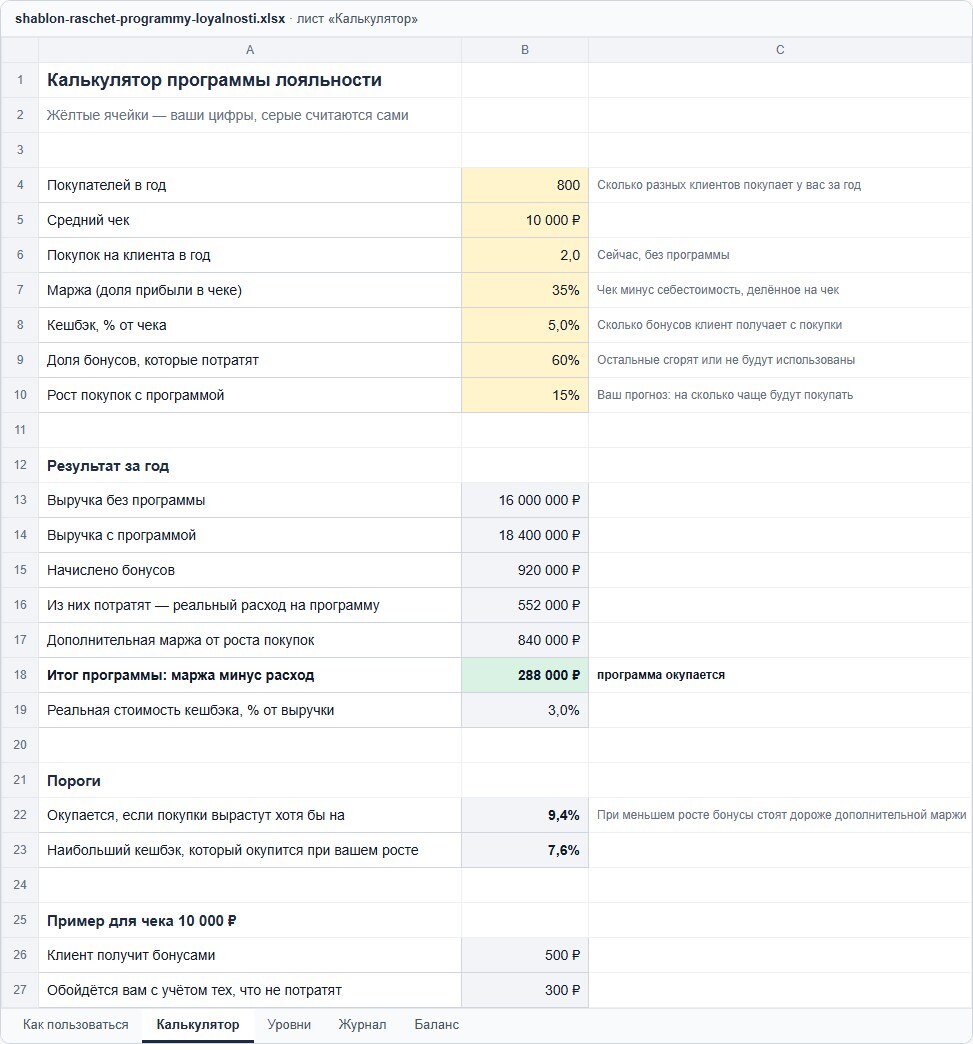Click the note «Чек минус себестоимость, делённое на чек»
The image size is (973, 1044).
pos(718,290)
